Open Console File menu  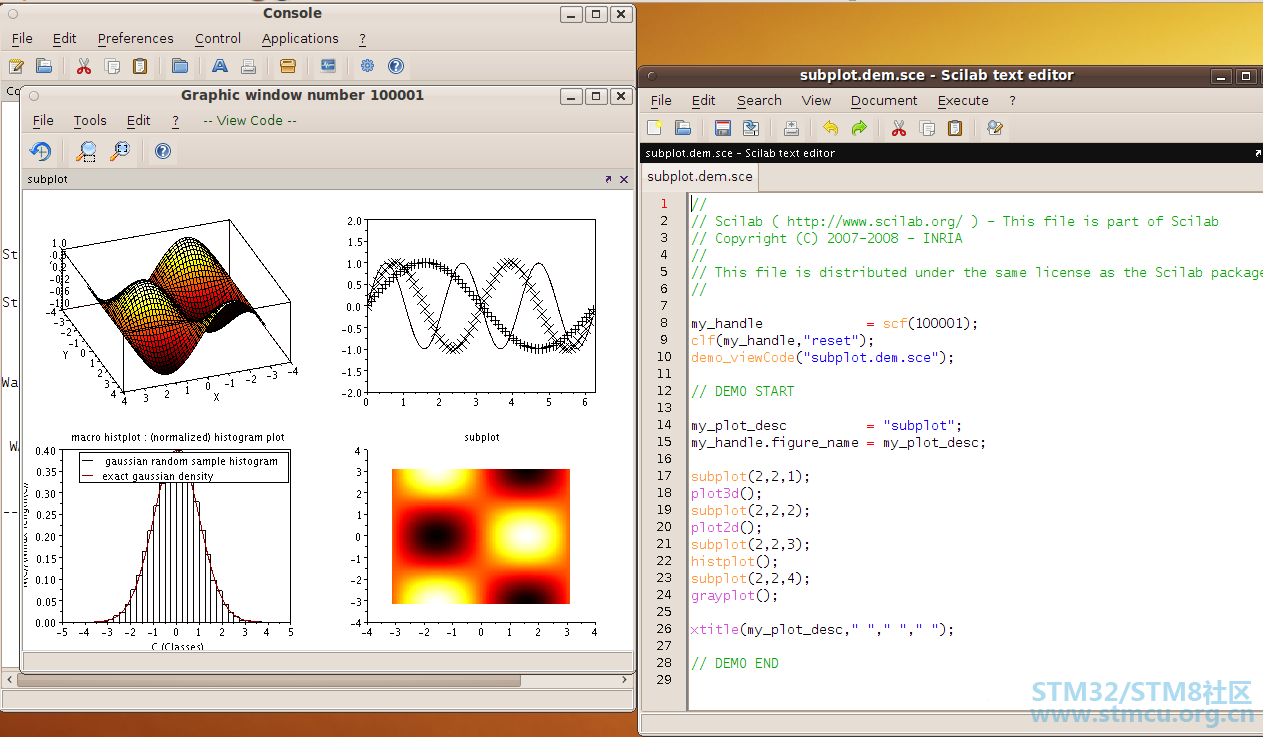coord(22,38)
